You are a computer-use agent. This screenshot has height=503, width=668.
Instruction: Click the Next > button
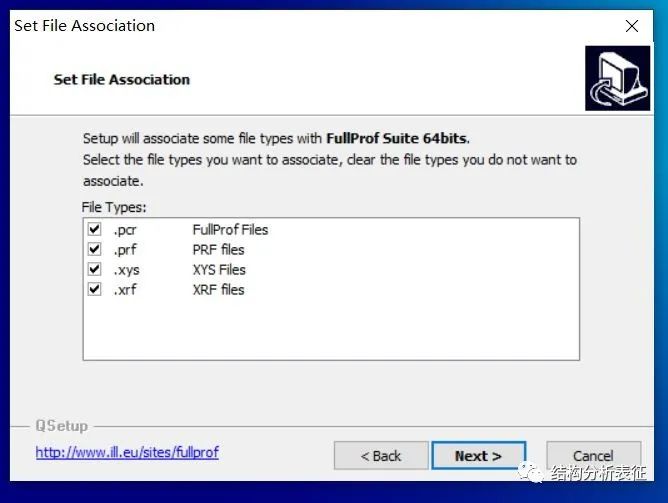[x=478, y=455]
